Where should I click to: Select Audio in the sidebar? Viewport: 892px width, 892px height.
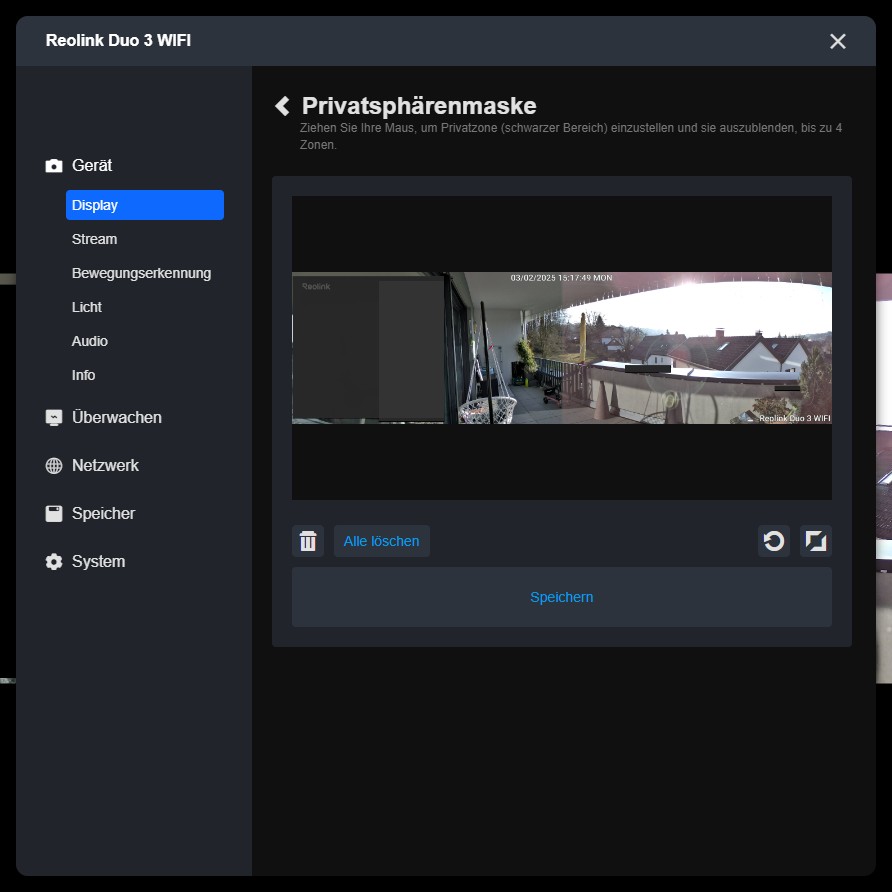click(x=90, y=341)
